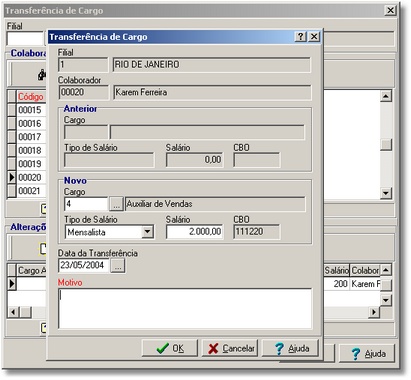This screenshot has height=380, width=411.
Task: Expand the Tipo de Salário Mensalista dropdown
Action: (x=147, y=232)
